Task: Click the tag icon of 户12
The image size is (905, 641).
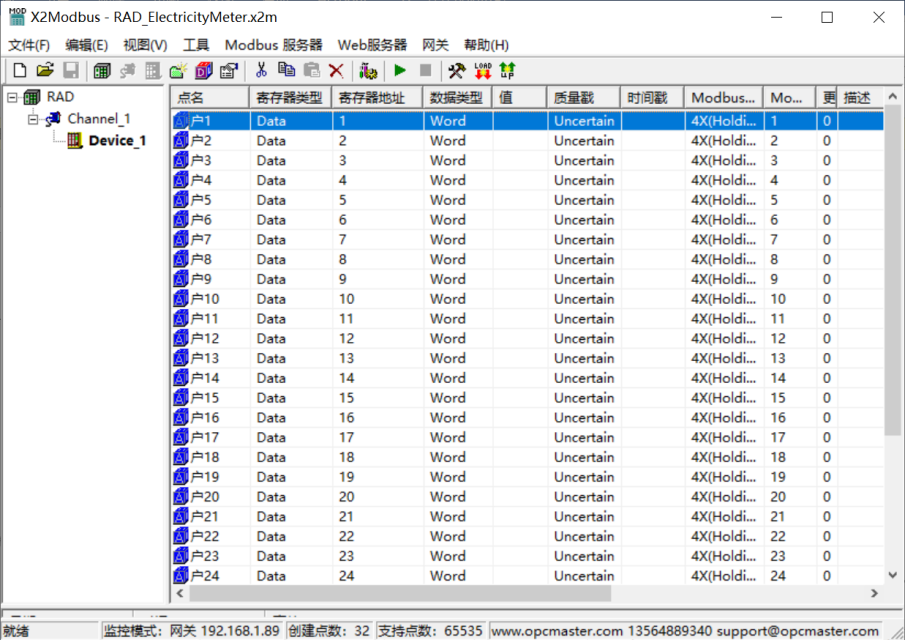Action: [181, 339]
